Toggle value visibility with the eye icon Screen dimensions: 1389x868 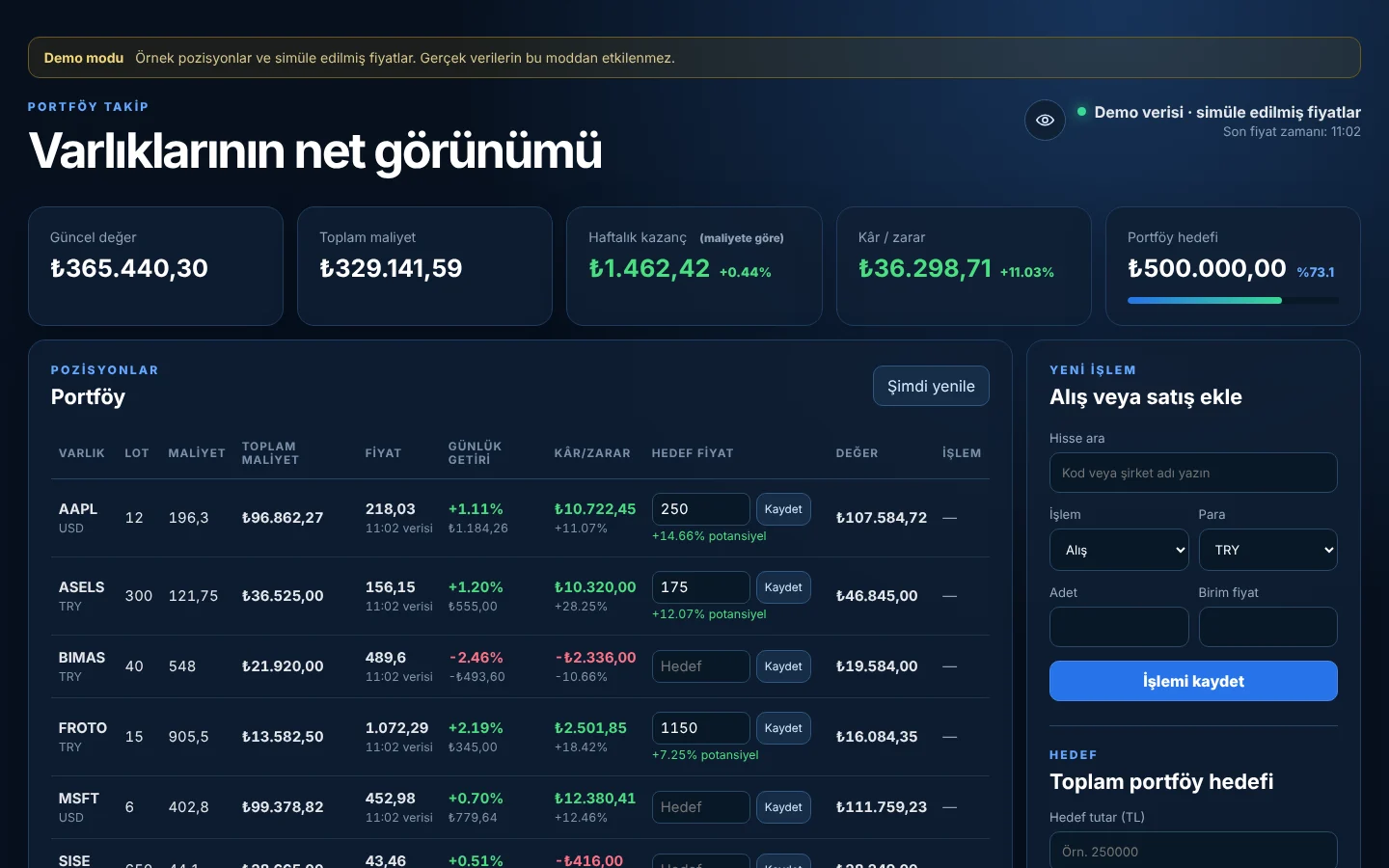1045,121
